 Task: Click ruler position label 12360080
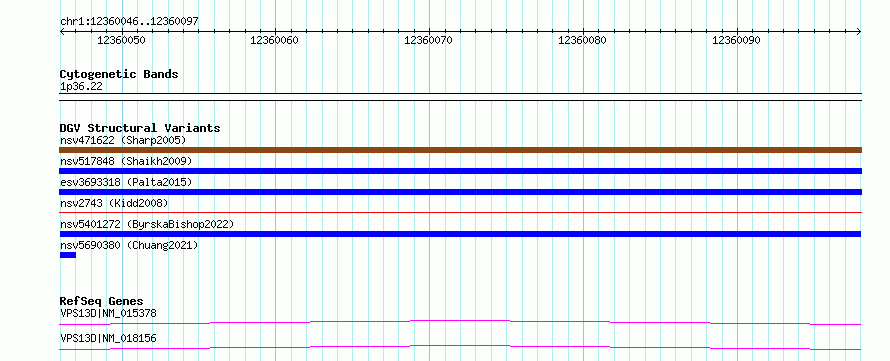coord(582,40)
